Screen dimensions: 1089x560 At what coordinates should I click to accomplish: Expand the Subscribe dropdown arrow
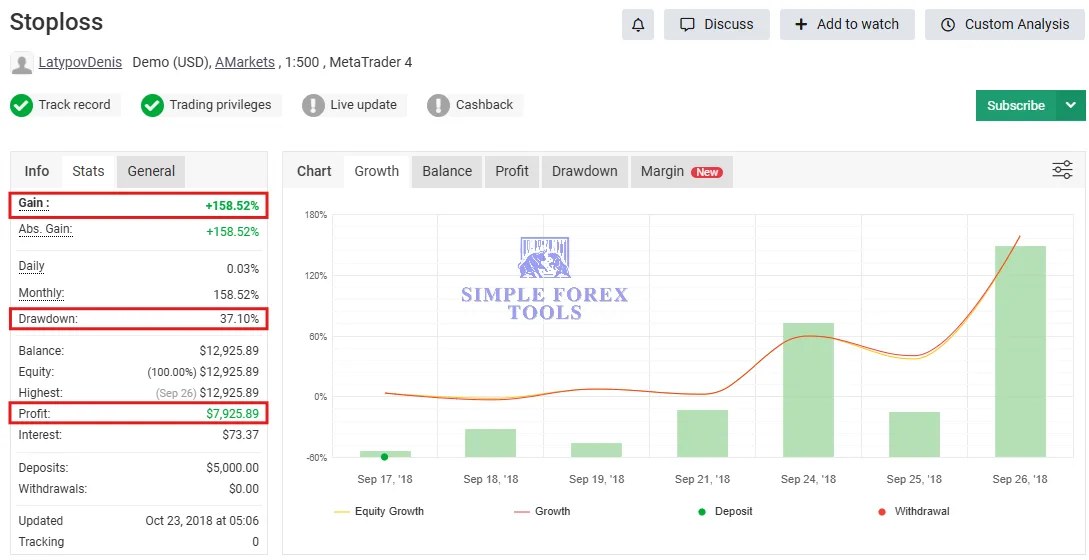pyautogui.click(x=1071, y=105)
